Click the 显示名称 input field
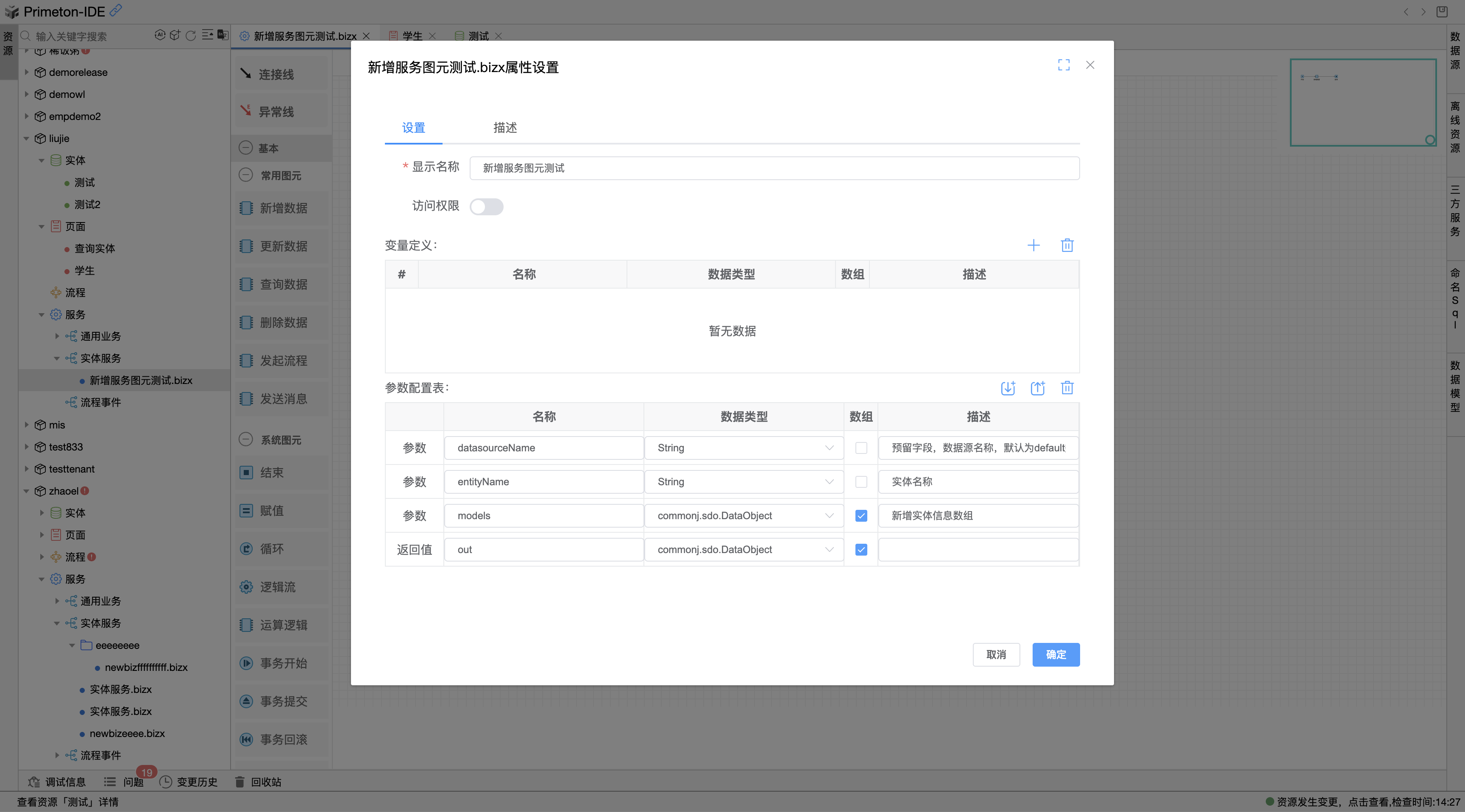Viewport: 1465px width, 812px height. coord(774,168)
